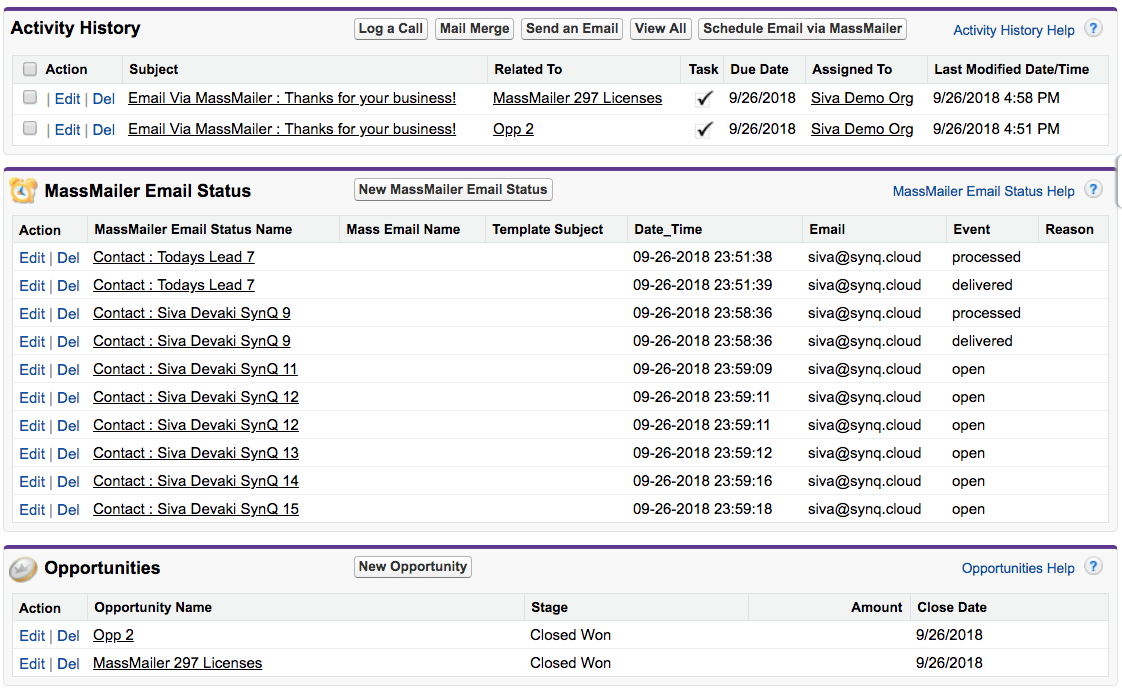This screenshot has width=1122, height=691.
Task: Edit the Opp 2 opportunity
Action: pyautogui.click(x=32, y=635)
